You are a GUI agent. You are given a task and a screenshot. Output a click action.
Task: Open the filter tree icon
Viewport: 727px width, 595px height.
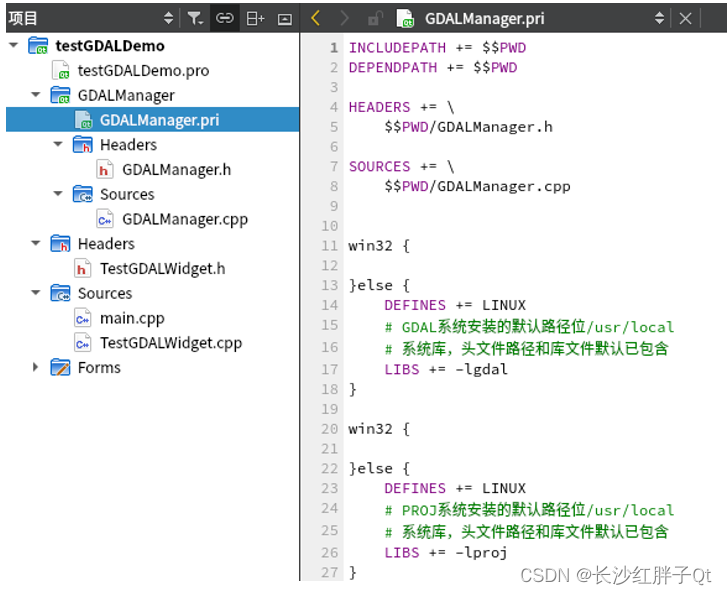click(195, 18)
